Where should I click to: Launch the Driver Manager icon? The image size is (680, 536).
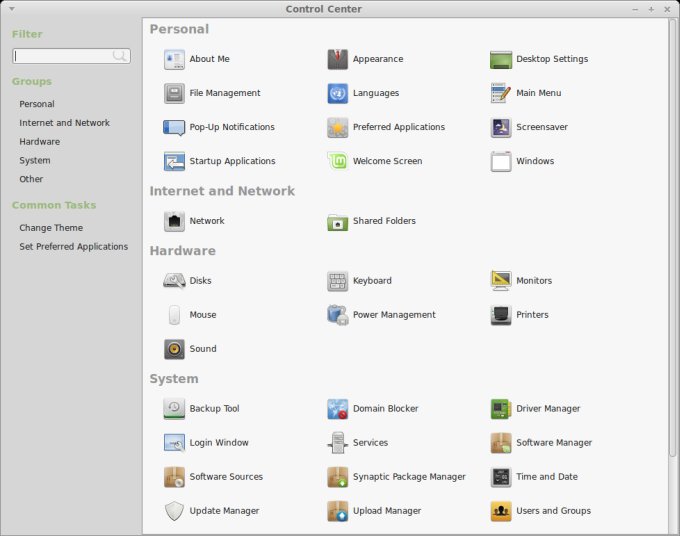point(501,409)
